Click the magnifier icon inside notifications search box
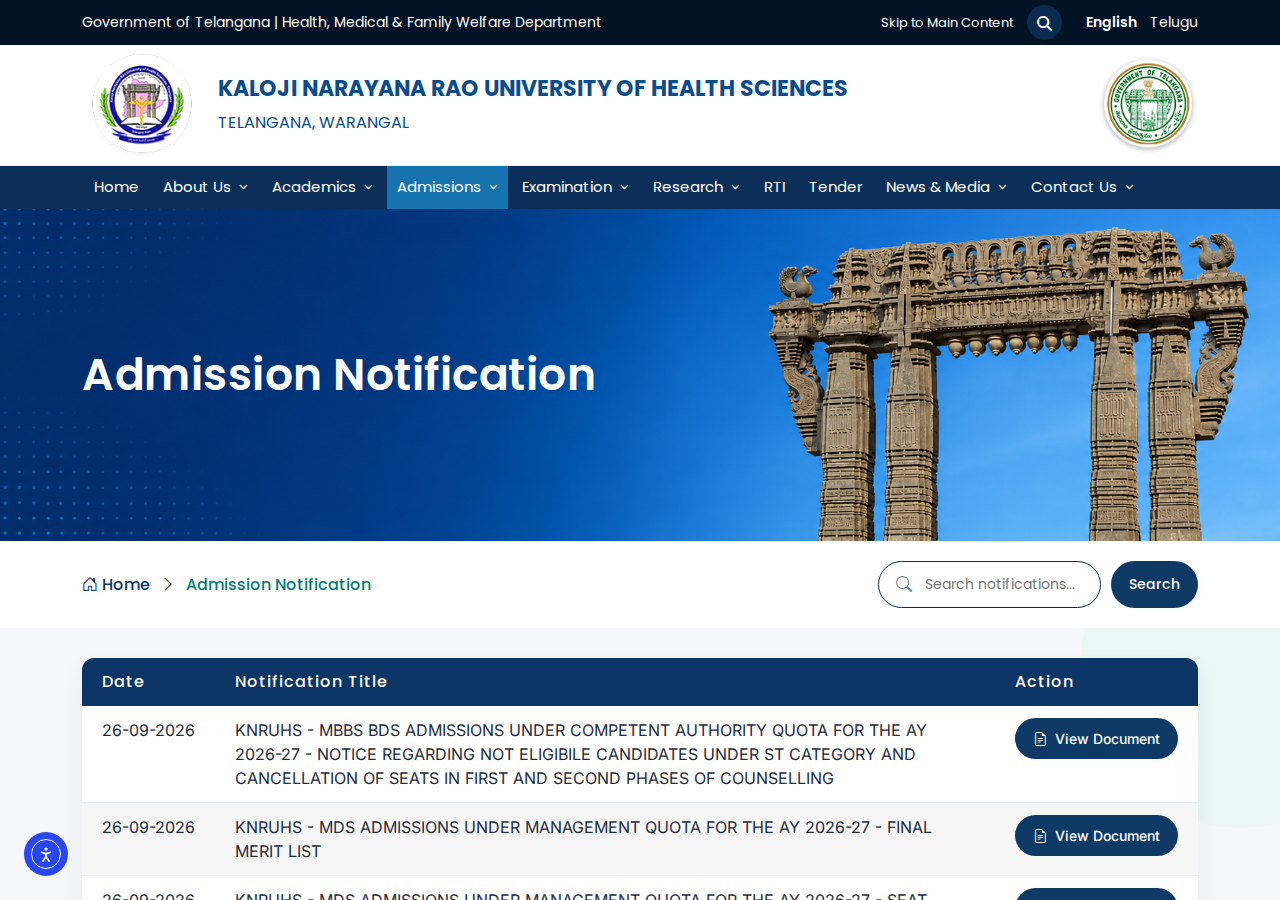This screenshot has width=1280, height=900. point(904,584)
